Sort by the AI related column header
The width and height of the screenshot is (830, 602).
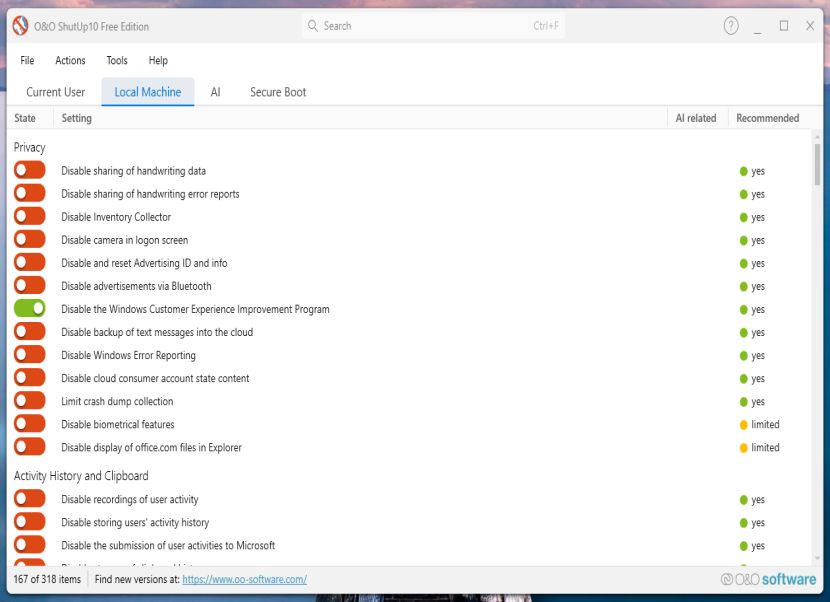tap(696, 118)
